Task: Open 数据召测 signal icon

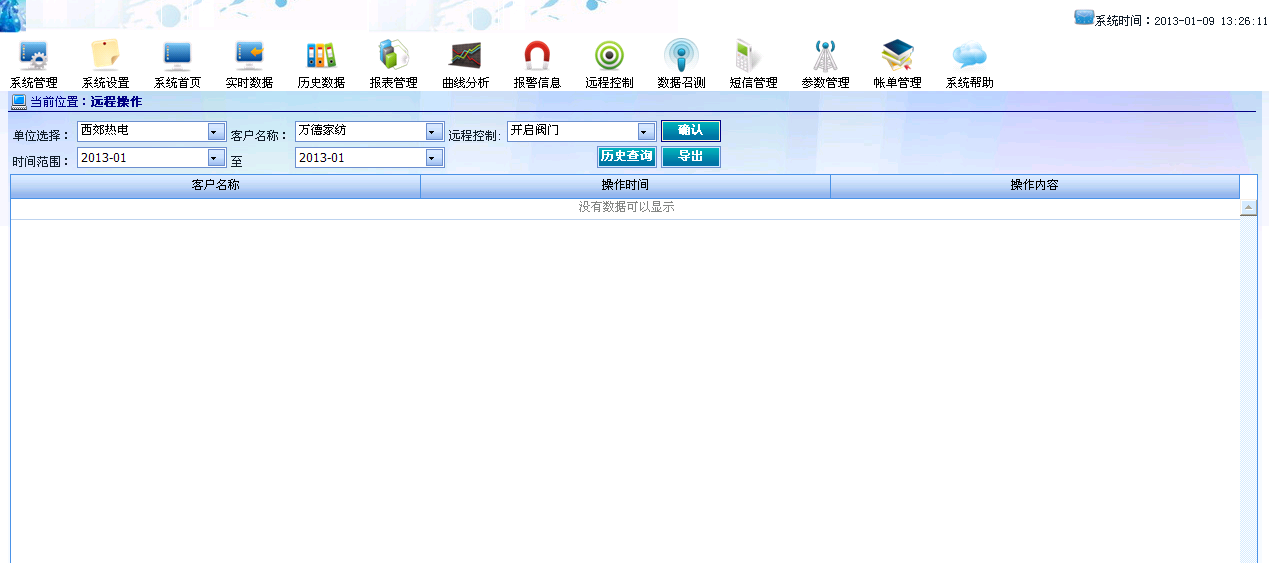Action: coord(681,56)
